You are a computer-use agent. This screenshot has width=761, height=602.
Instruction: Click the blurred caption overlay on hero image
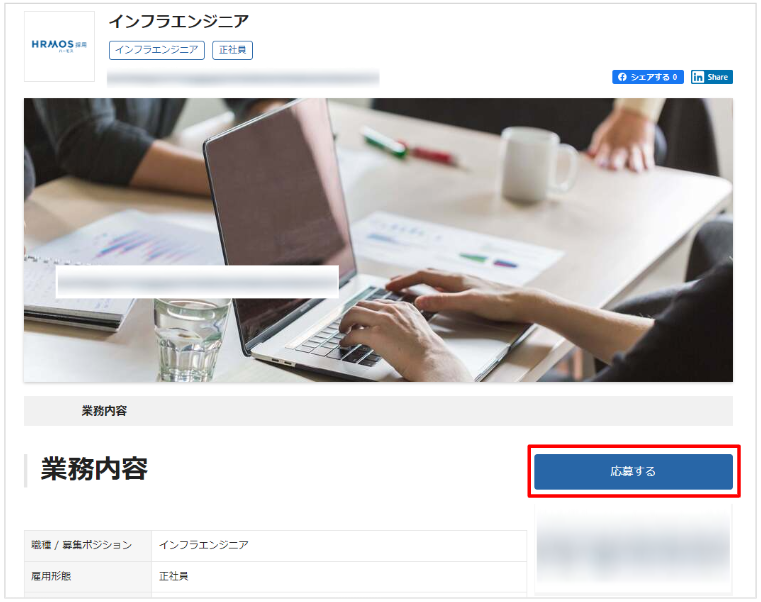(197, 282)
